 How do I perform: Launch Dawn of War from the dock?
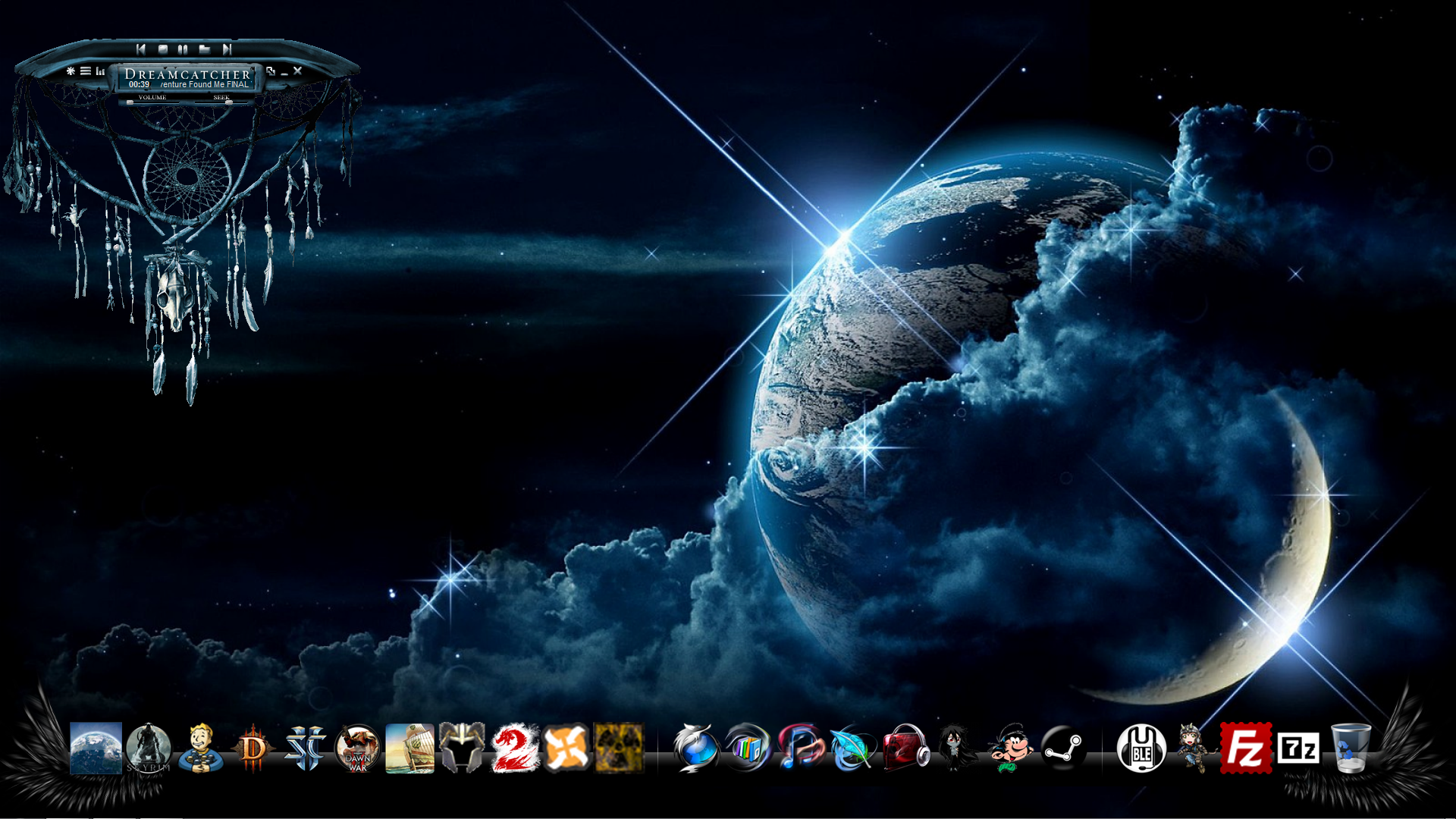click(357, 748)
